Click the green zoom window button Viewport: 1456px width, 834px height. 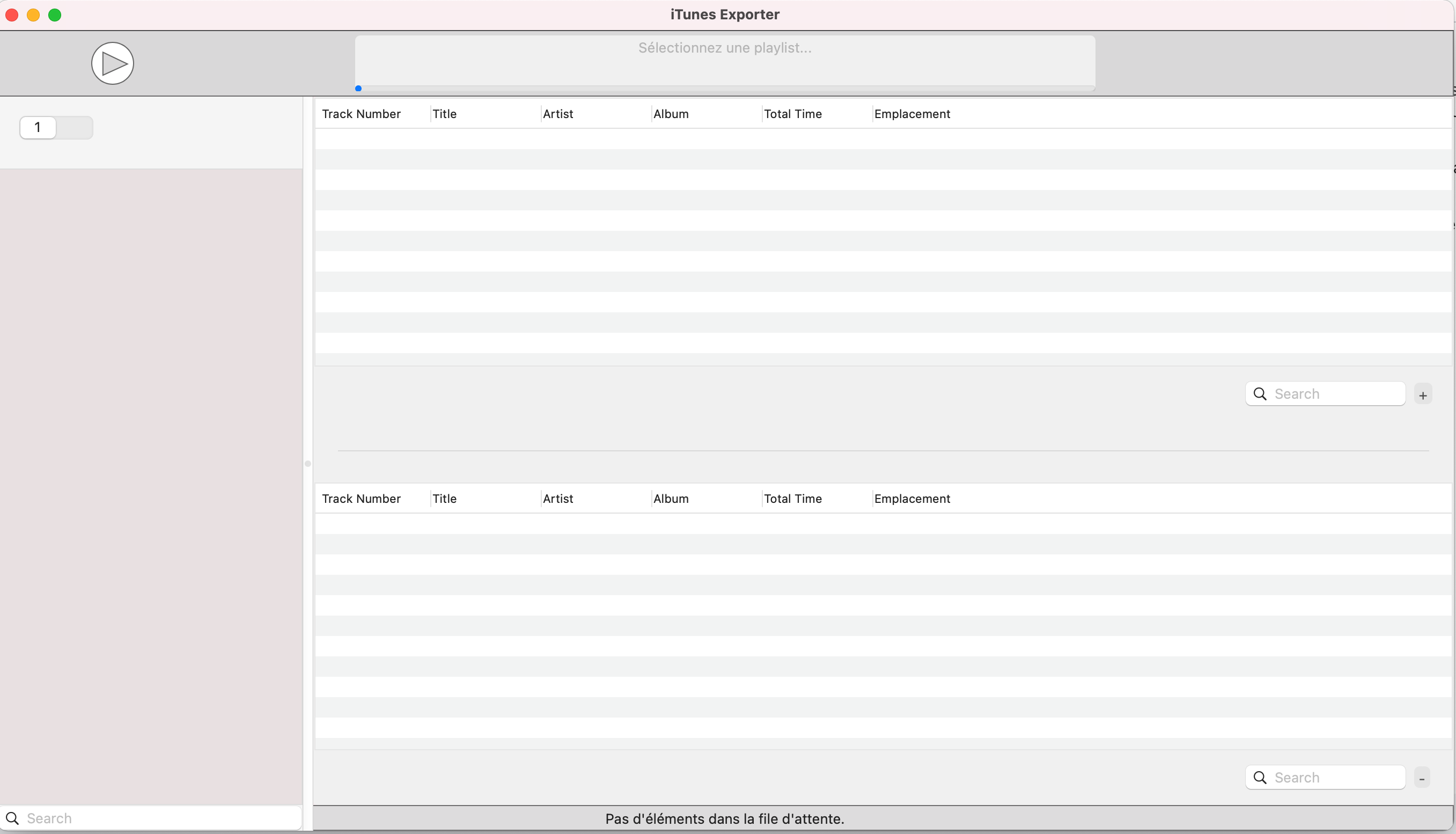click(55, 15)
